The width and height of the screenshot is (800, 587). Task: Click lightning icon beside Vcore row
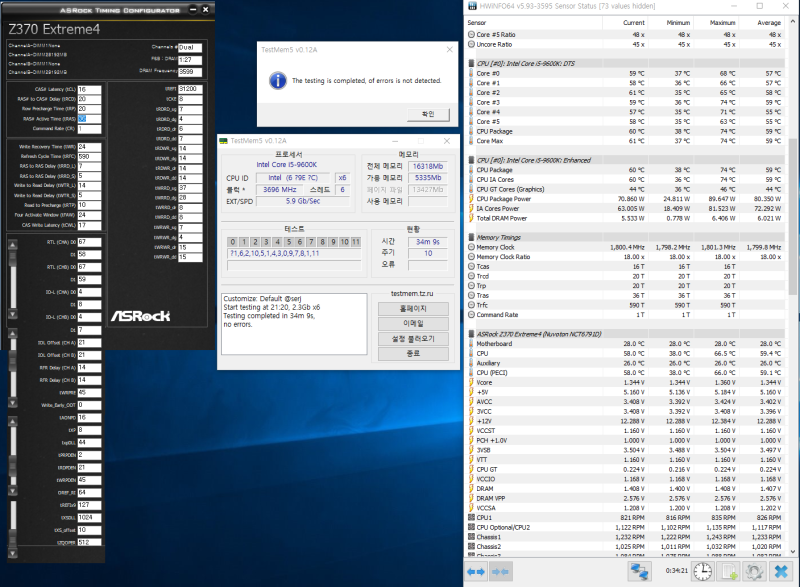tap(471, 382)
